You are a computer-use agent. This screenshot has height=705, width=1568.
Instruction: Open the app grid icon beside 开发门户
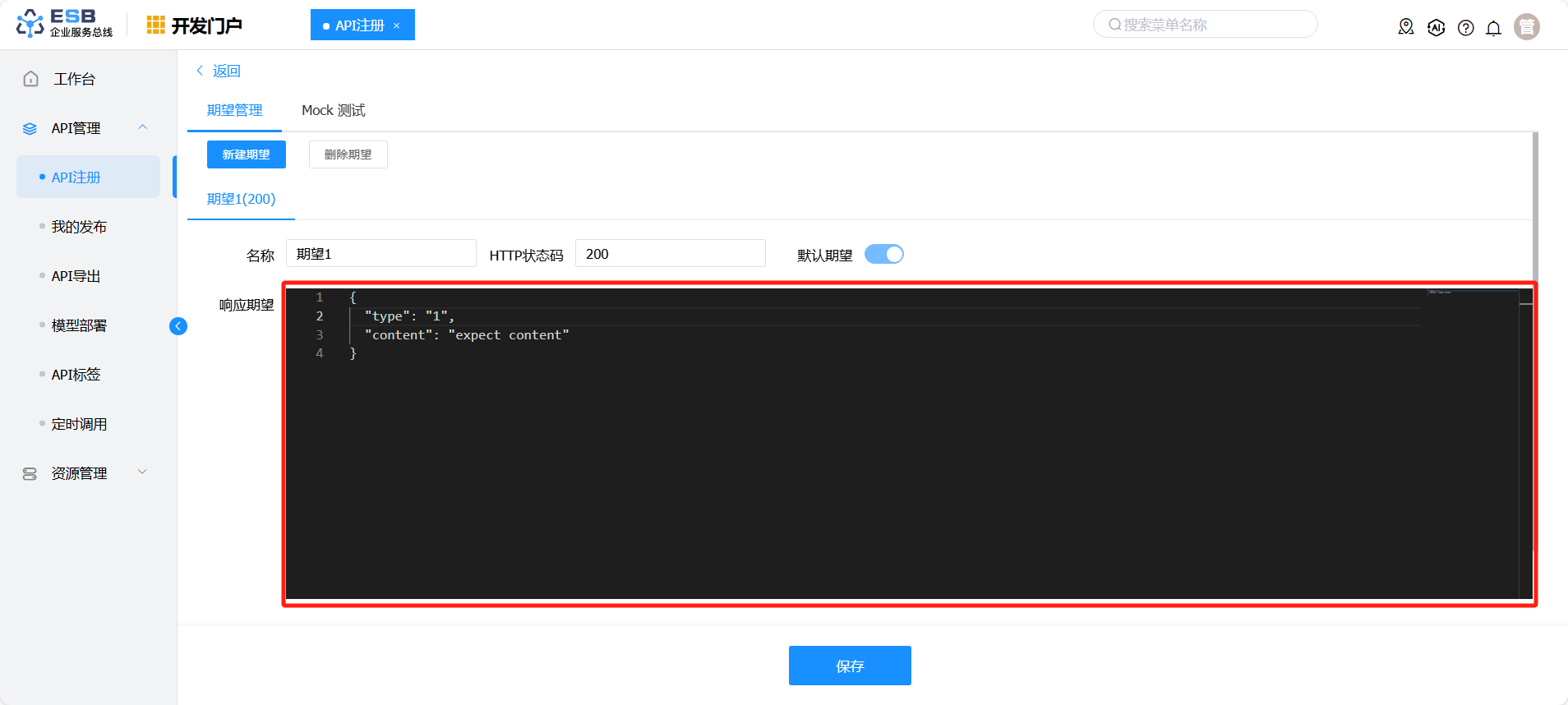tap(155, 25)
